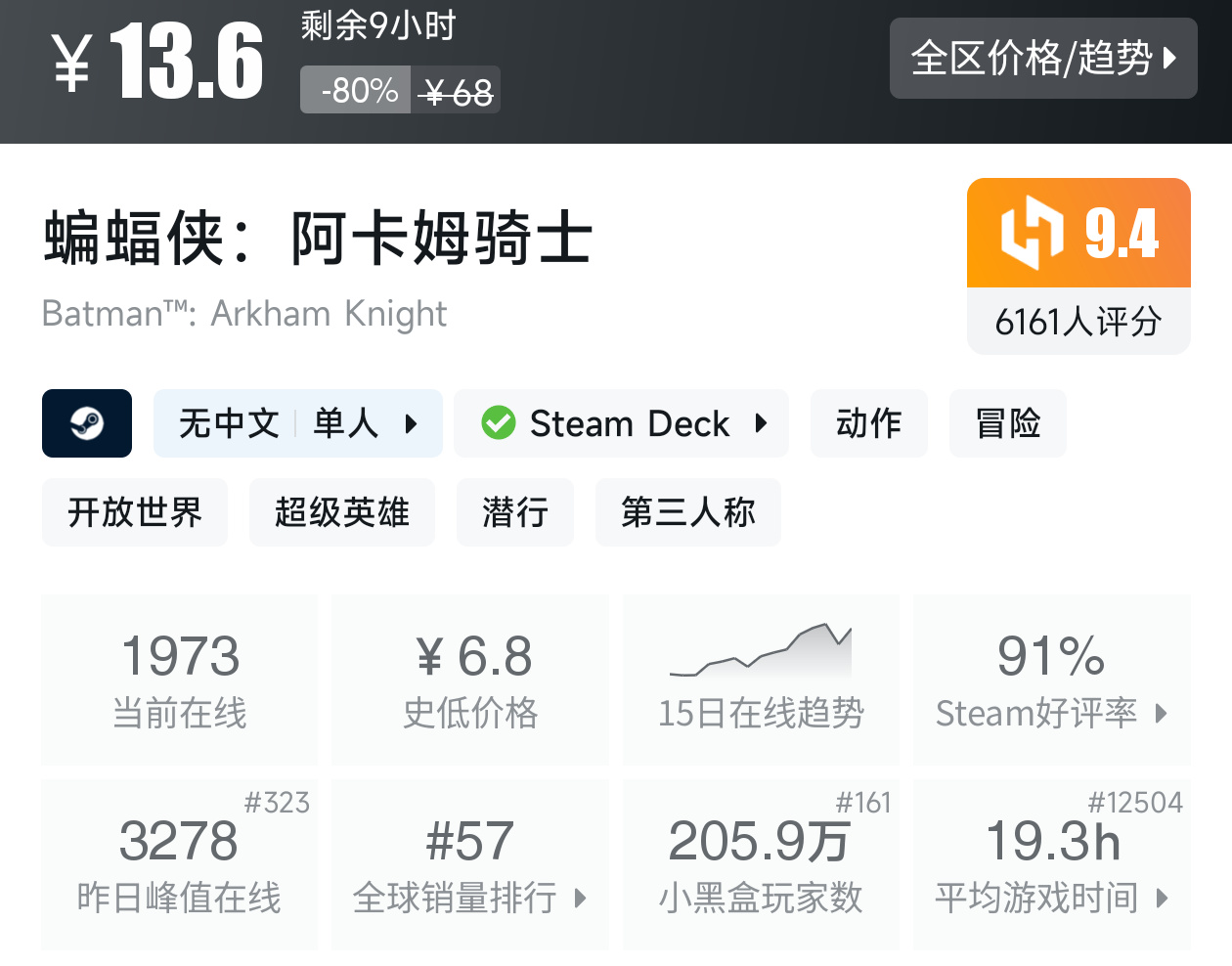This screenshot has height=966, width=1232.
Task: Select the 冒险 (Adventure) tag
Action: point(1007,423)
